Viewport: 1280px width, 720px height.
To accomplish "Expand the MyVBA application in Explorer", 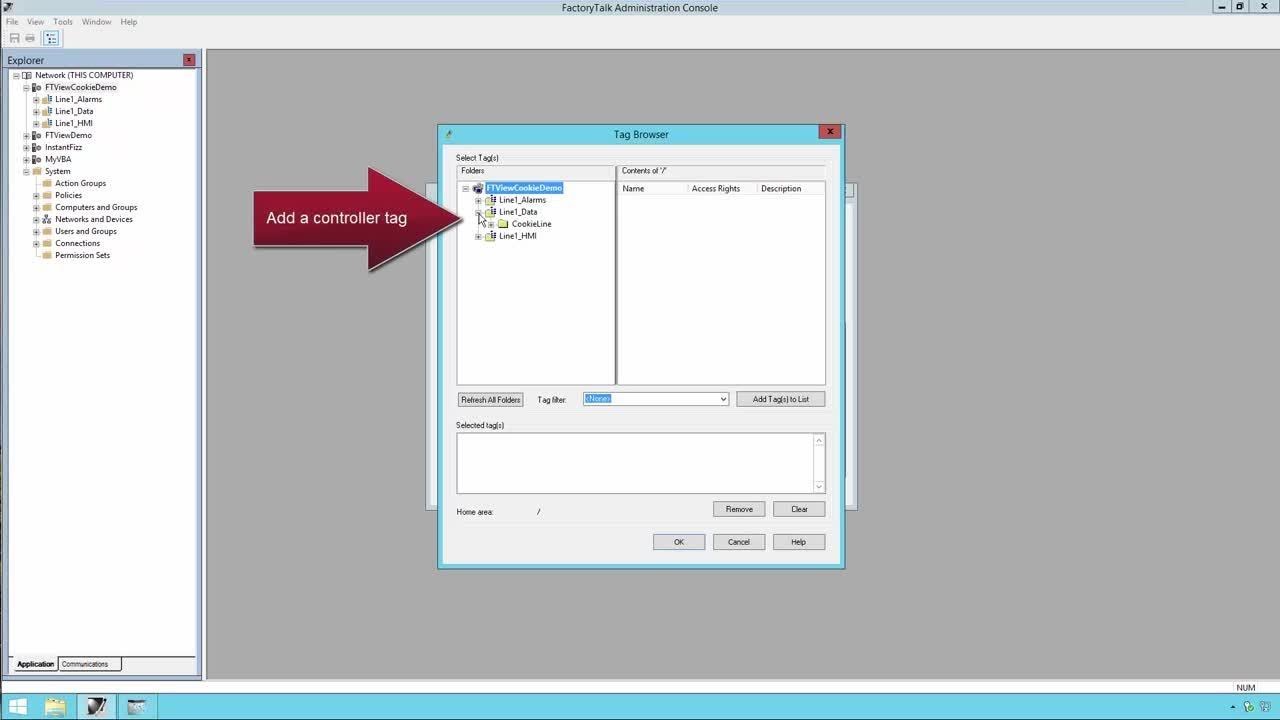I will tap(26, 159).
